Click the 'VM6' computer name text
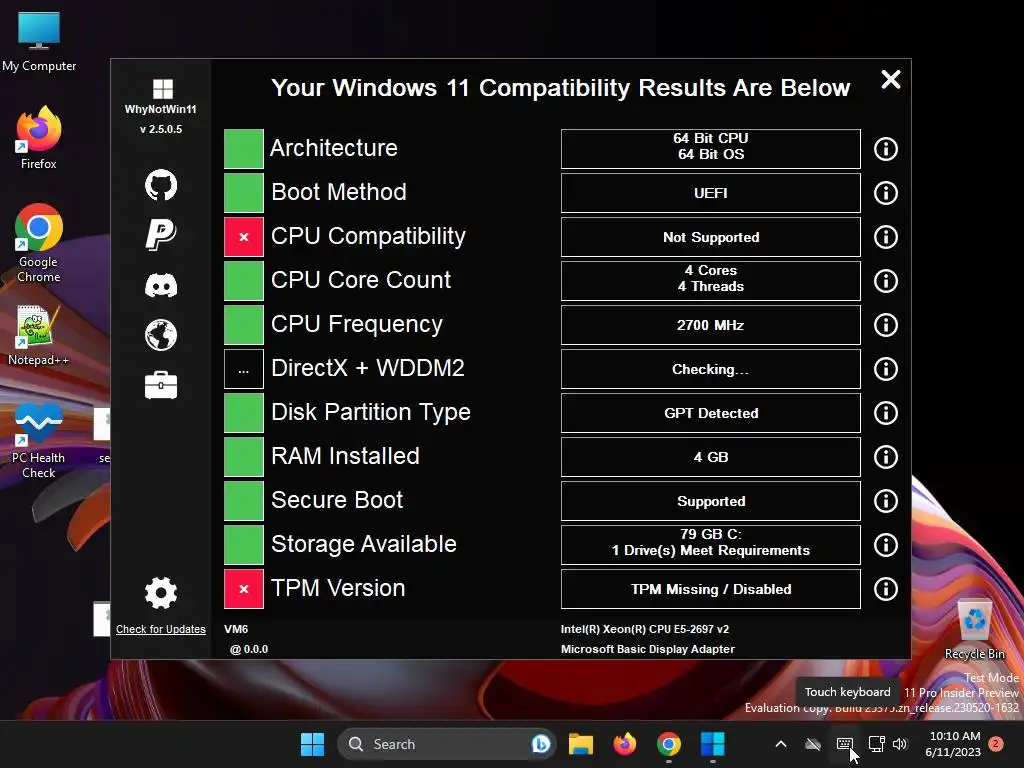Screen dimensions: 1024x768 (236, 629)
